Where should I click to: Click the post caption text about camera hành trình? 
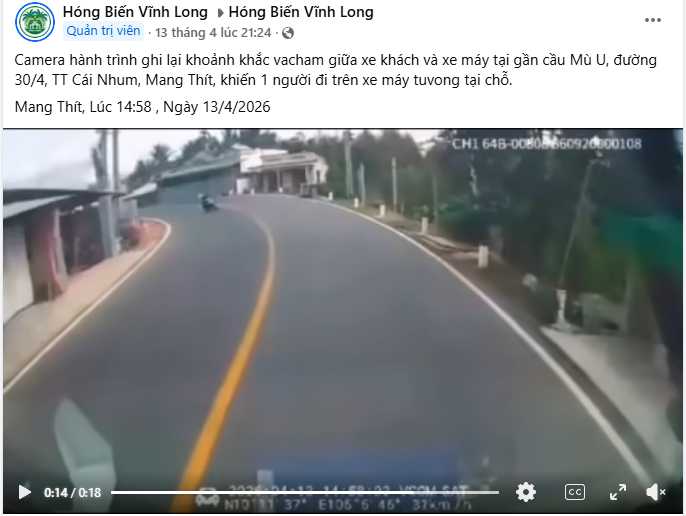[x=335, y=70]
